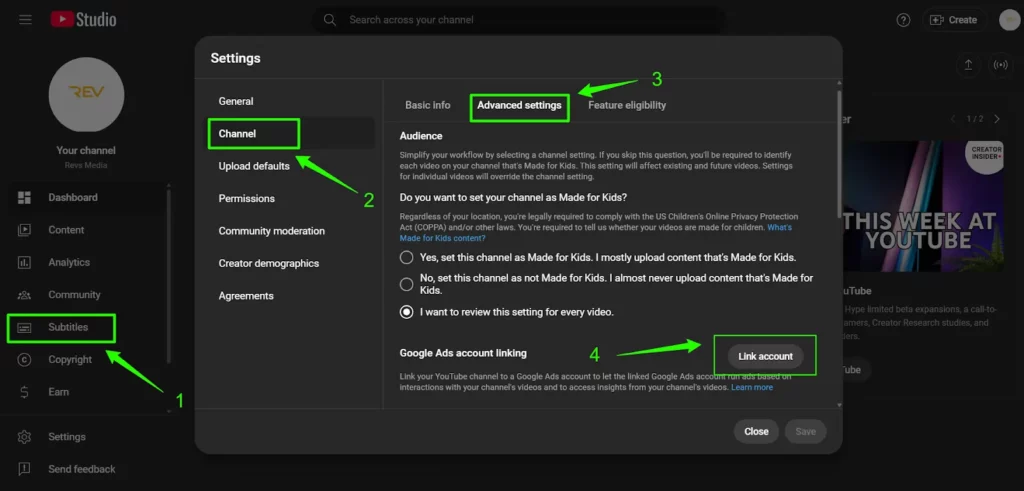Screen dimensions: 1024x491
Task: Click the Content play icon in the sidebar
Action: 24,230
